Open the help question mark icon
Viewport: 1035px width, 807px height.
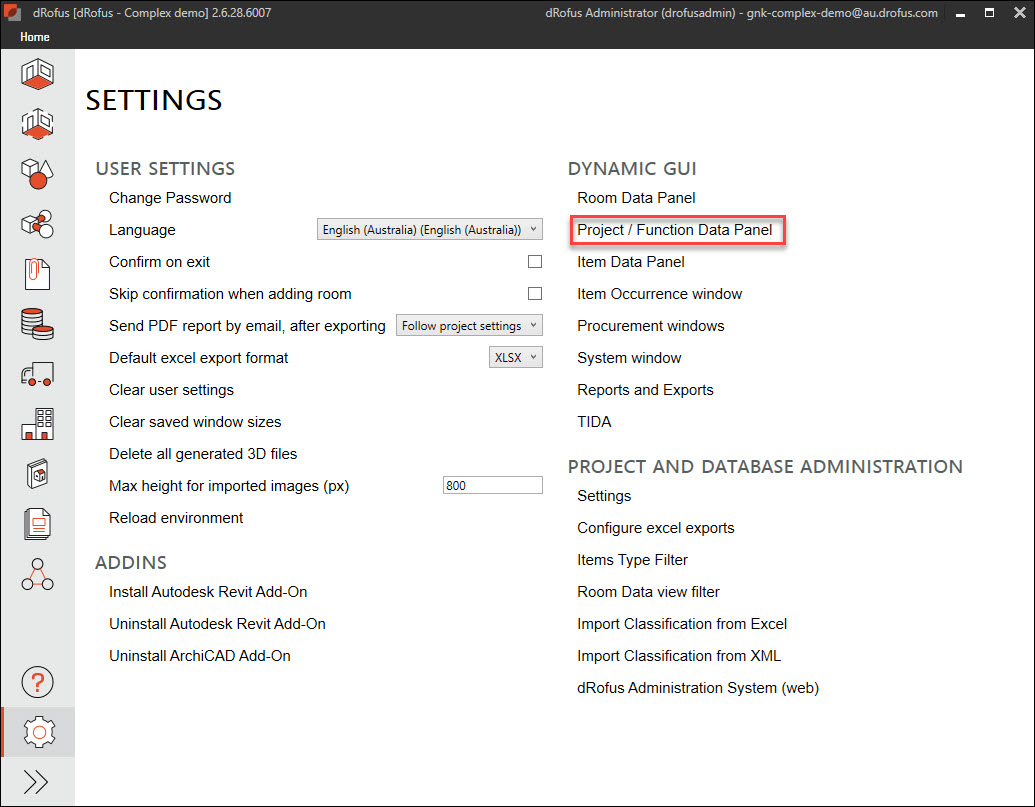tap(37, 682)
